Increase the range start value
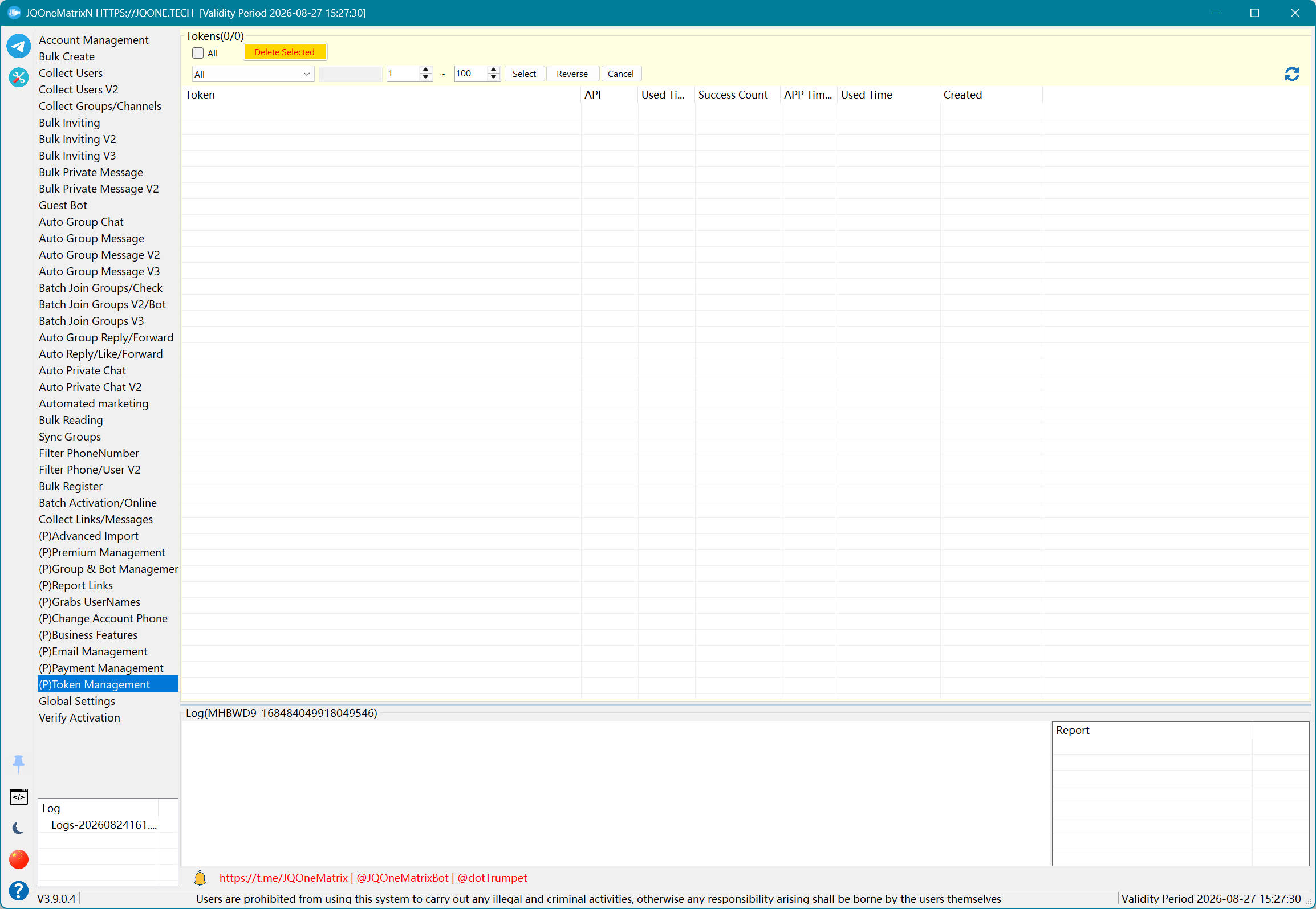The width and height of the screenshot is (1316, 909). coord(426,70)
